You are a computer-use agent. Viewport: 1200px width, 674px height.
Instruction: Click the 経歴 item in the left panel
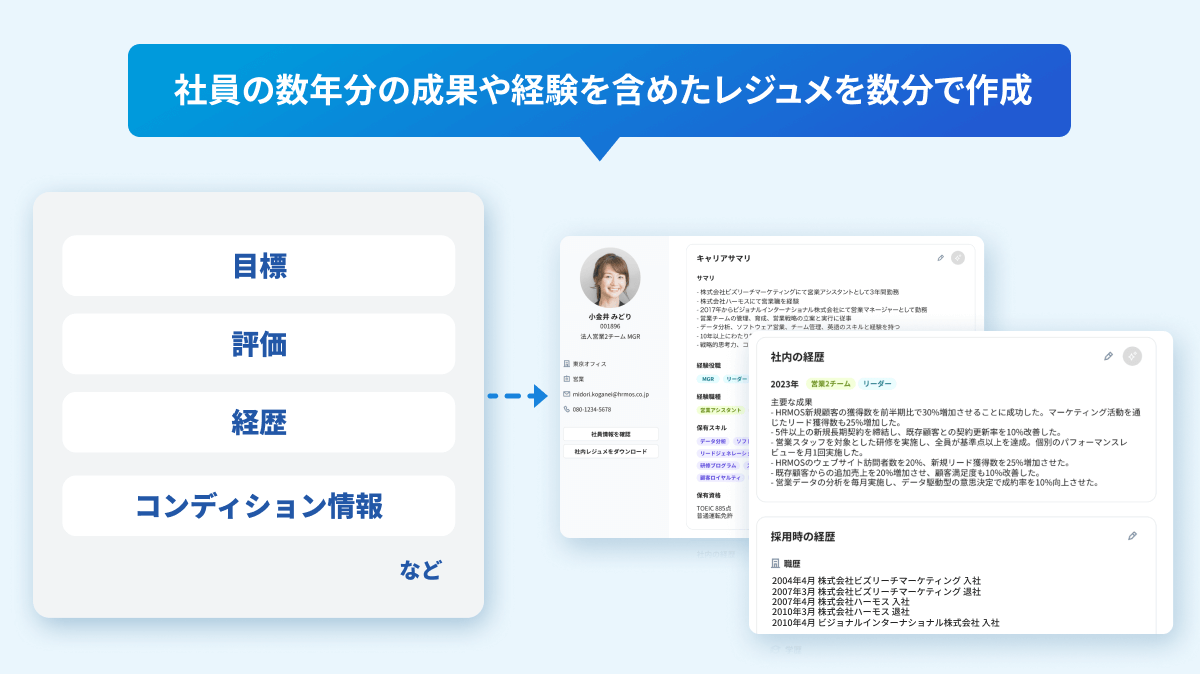(x=258, y=421)
